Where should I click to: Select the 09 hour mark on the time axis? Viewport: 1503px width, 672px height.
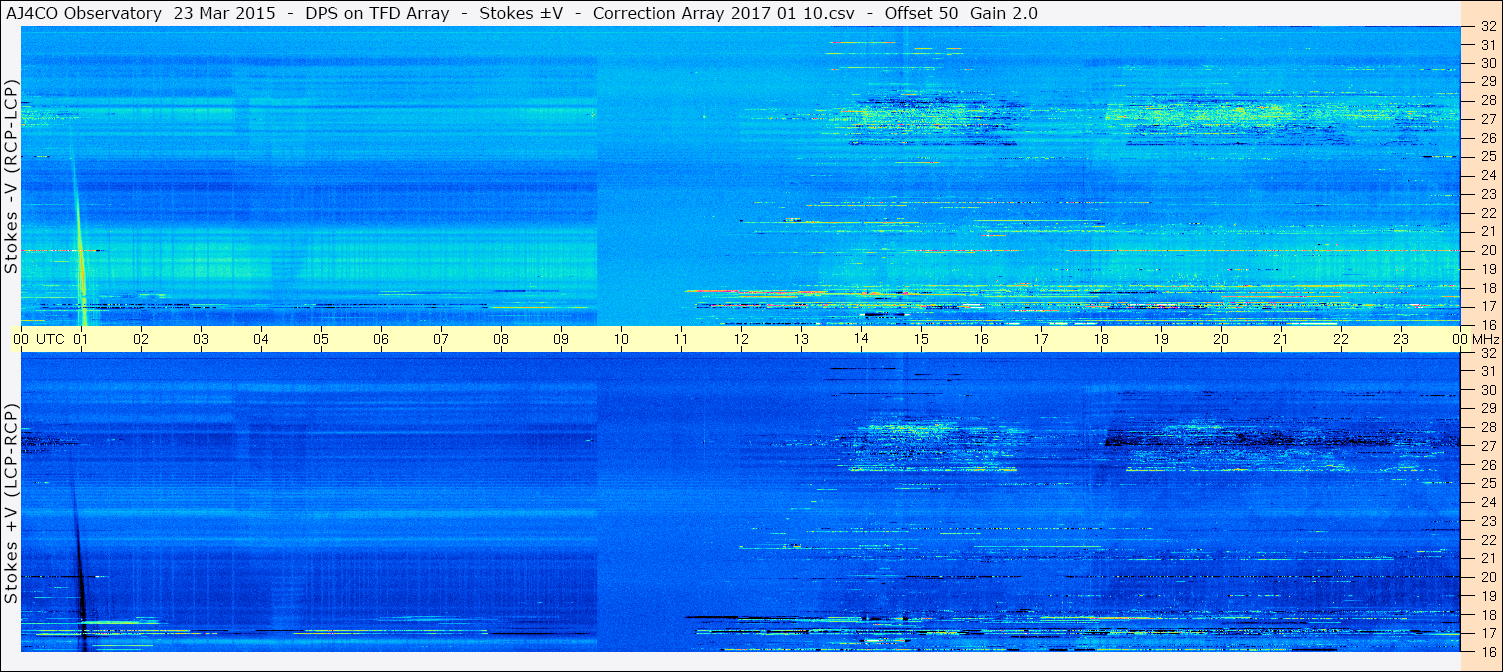[561, 339]
